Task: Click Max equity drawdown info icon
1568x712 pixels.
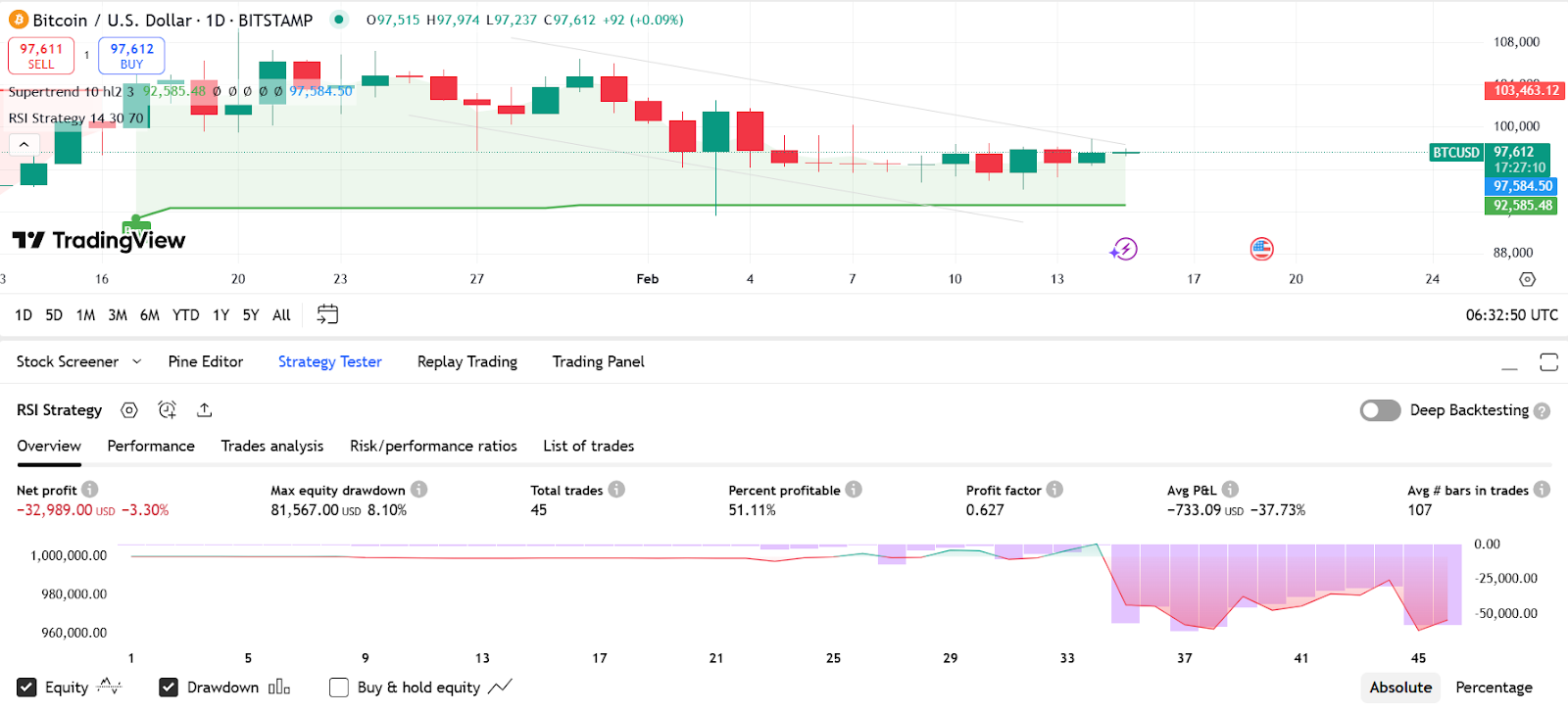Action: click(x=419, y=489)
